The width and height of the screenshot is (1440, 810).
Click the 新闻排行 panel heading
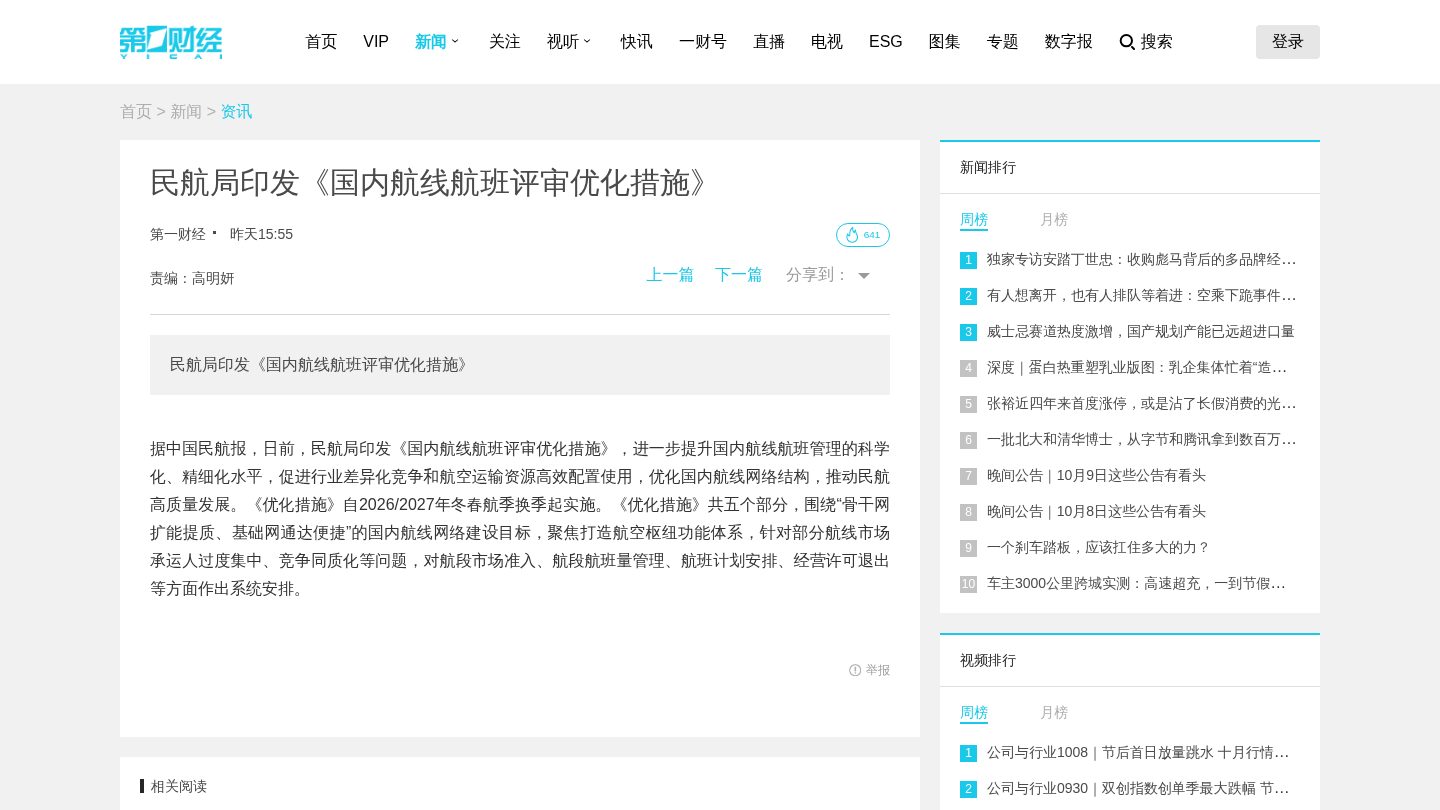point(988,167)
